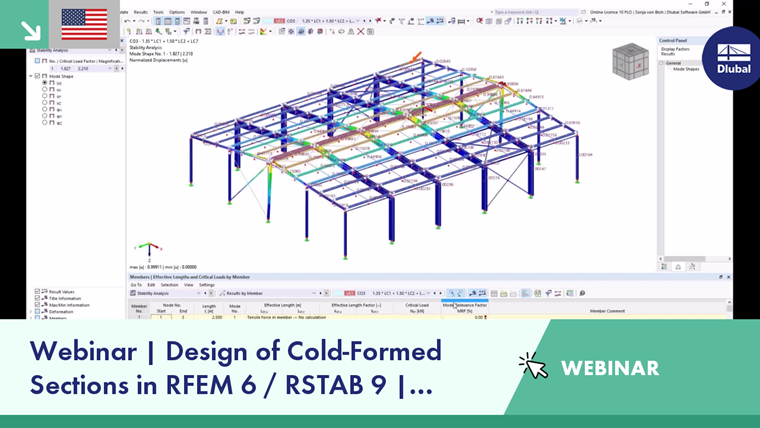
Task: Click the third icon at Control Panel bottom
Action: pos(692,267)
